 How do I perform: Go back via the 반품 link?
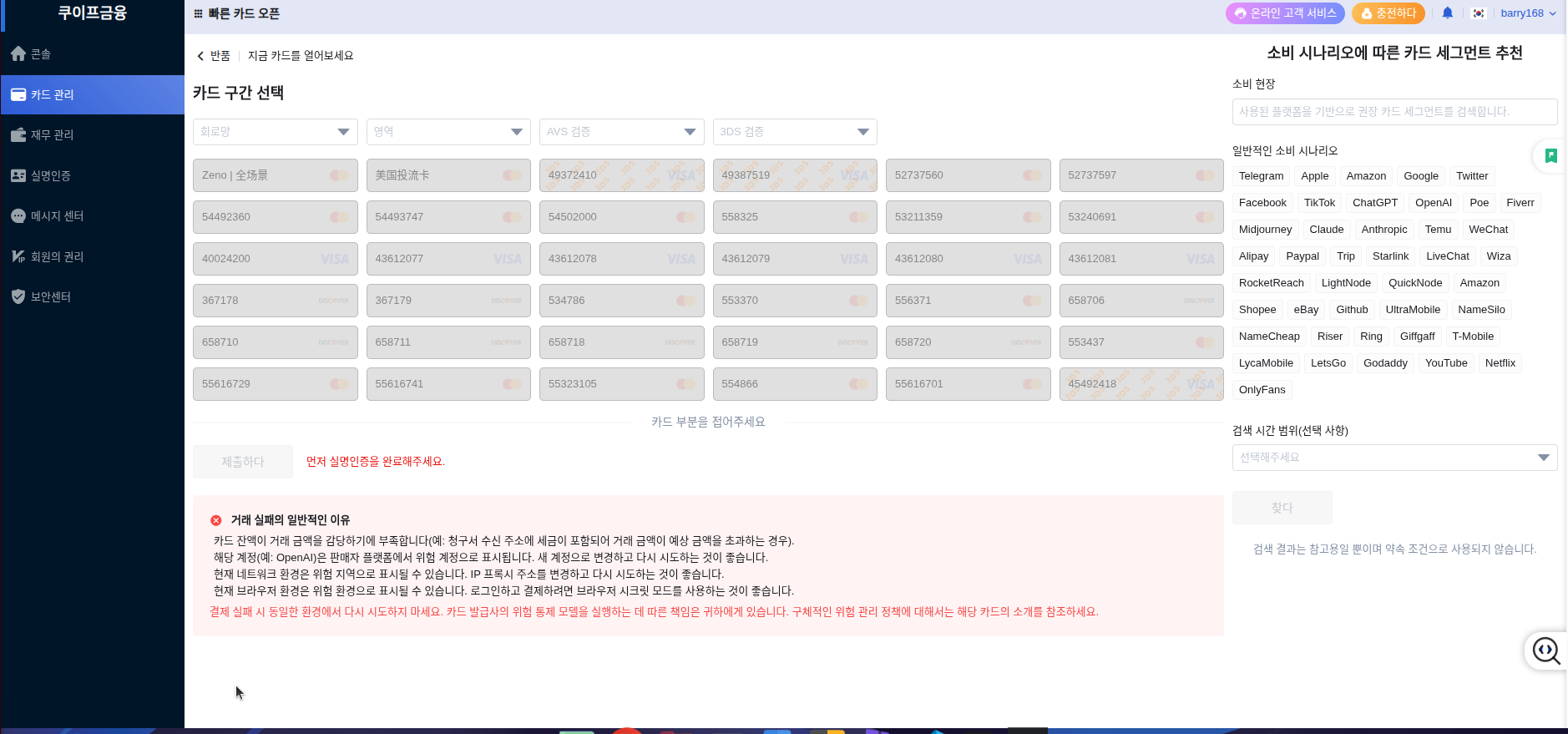click(x=214, y=56)
